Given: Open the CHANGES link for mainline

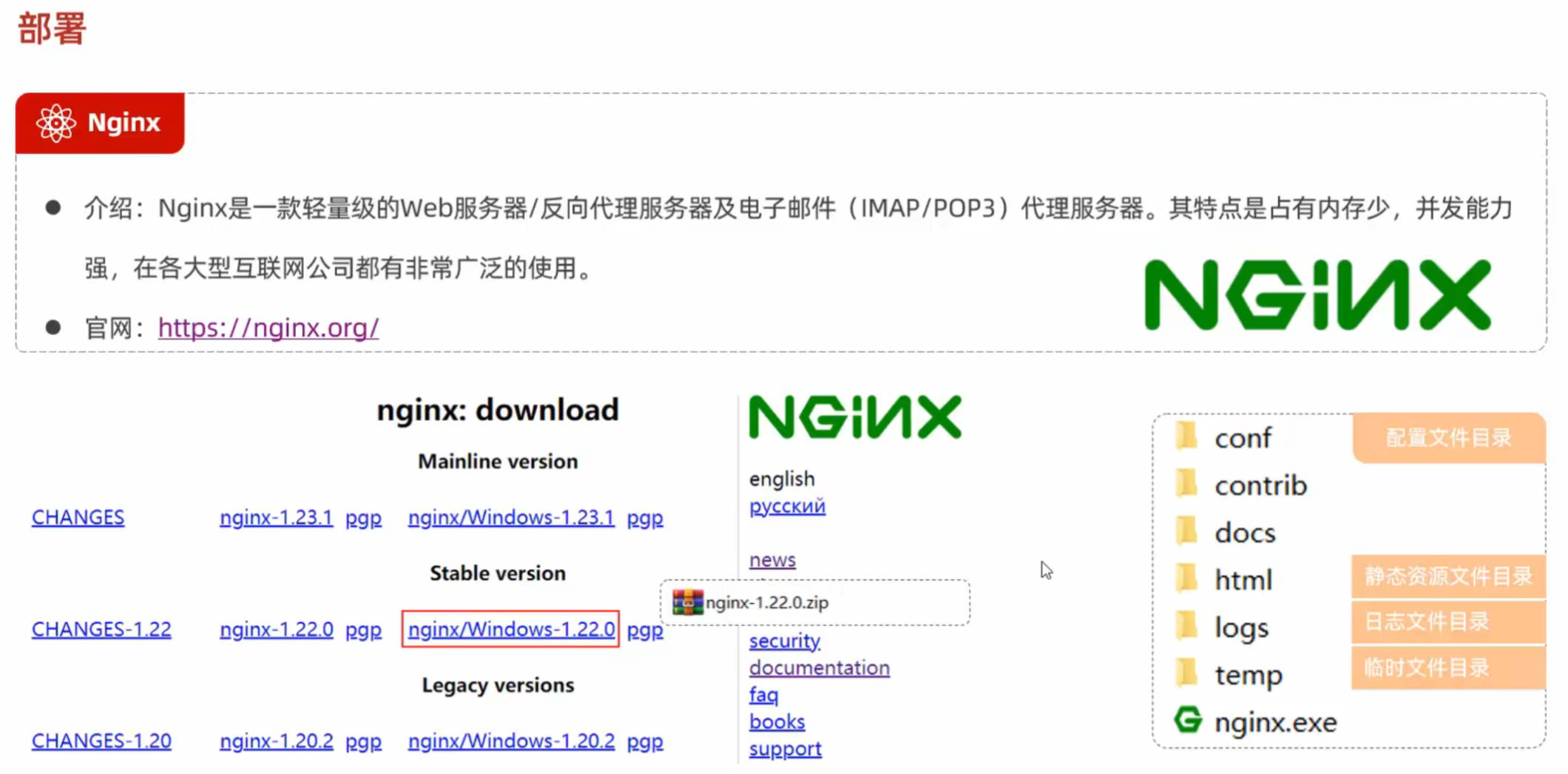Looking at the screenshot, I should 78,517.
